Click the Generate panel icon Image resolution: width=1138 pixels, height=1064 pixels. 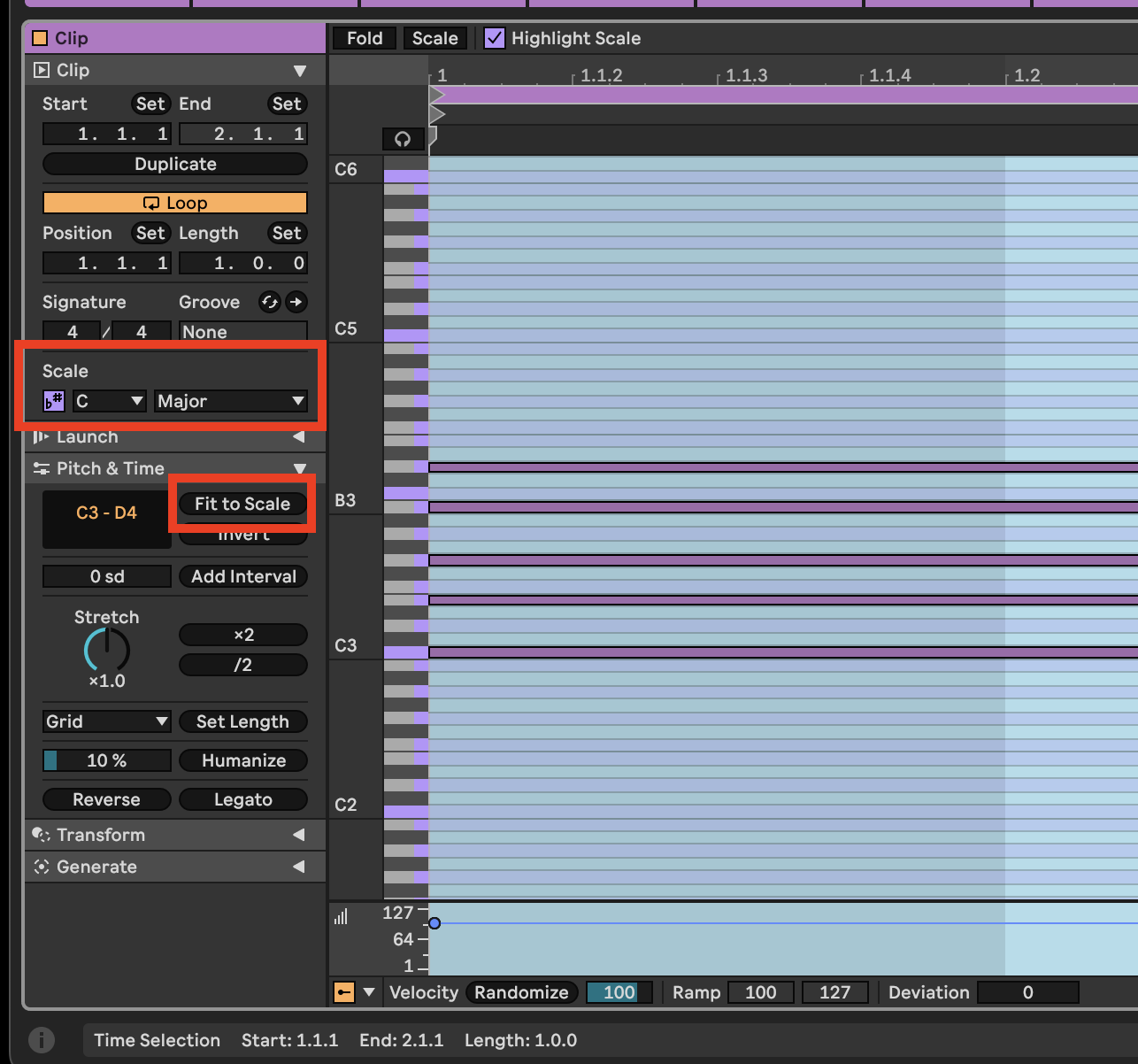41,867
